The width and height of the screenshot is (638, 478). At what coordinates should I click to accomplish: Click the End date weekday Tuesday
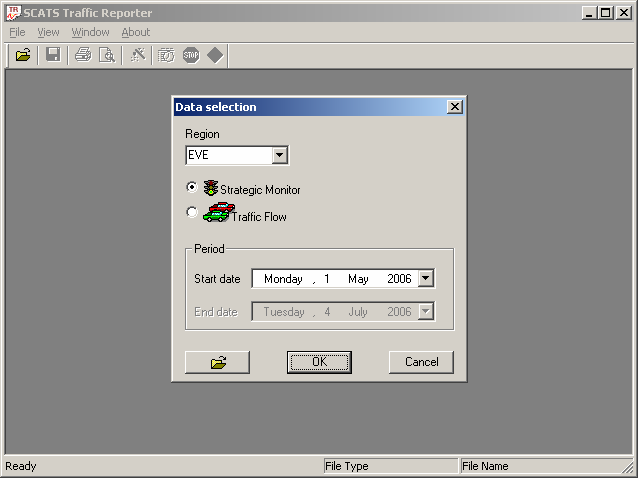284,312
